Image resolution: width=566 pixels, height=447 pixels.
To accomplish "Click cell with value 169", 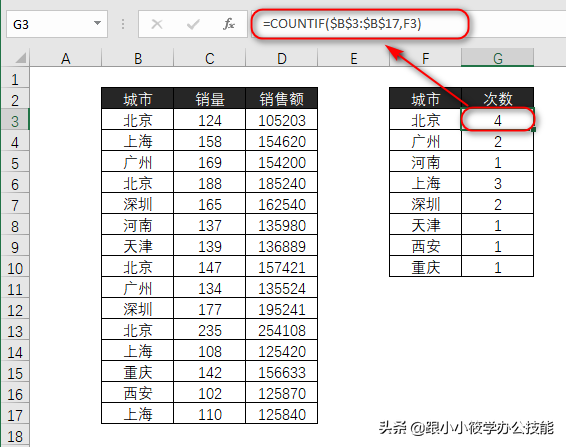I will pyautogui.click(x=209, y=162).
